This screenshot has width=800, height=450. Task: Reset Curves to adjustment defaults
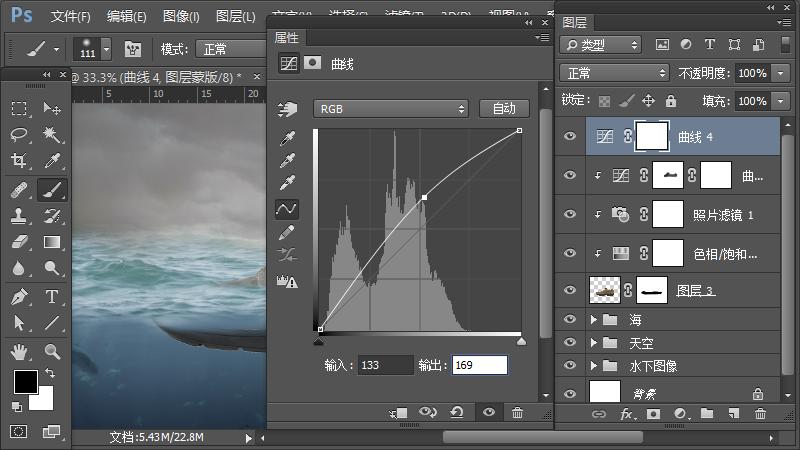457,412
